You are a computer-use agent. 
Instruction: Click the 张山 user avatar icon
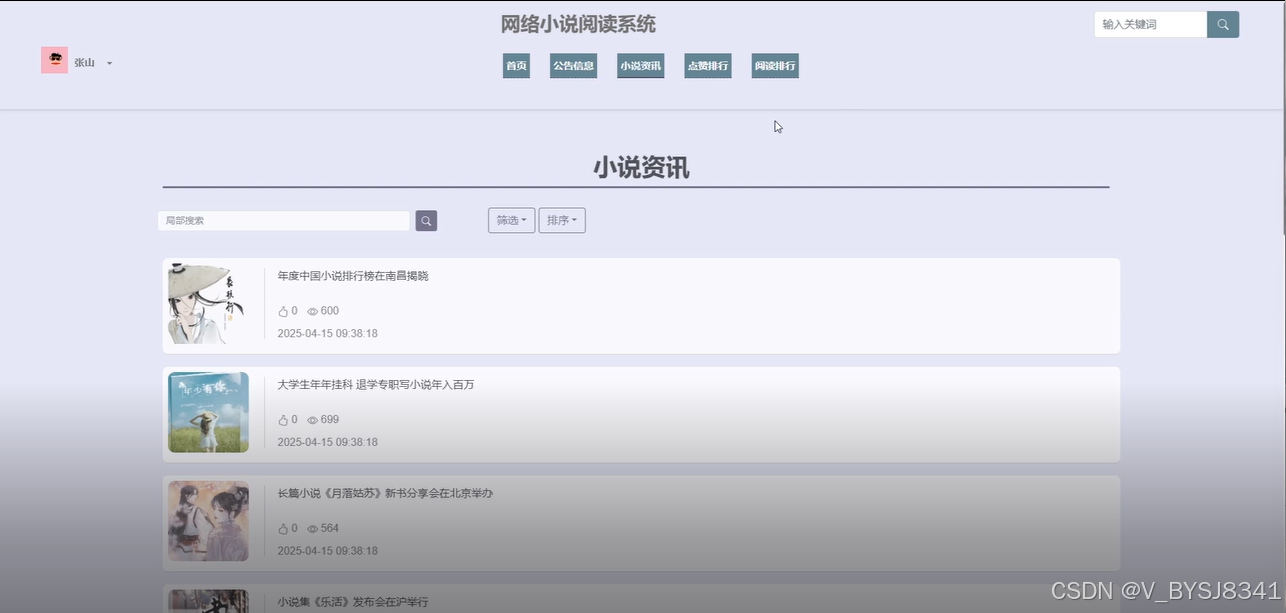[x=54, y=60]
